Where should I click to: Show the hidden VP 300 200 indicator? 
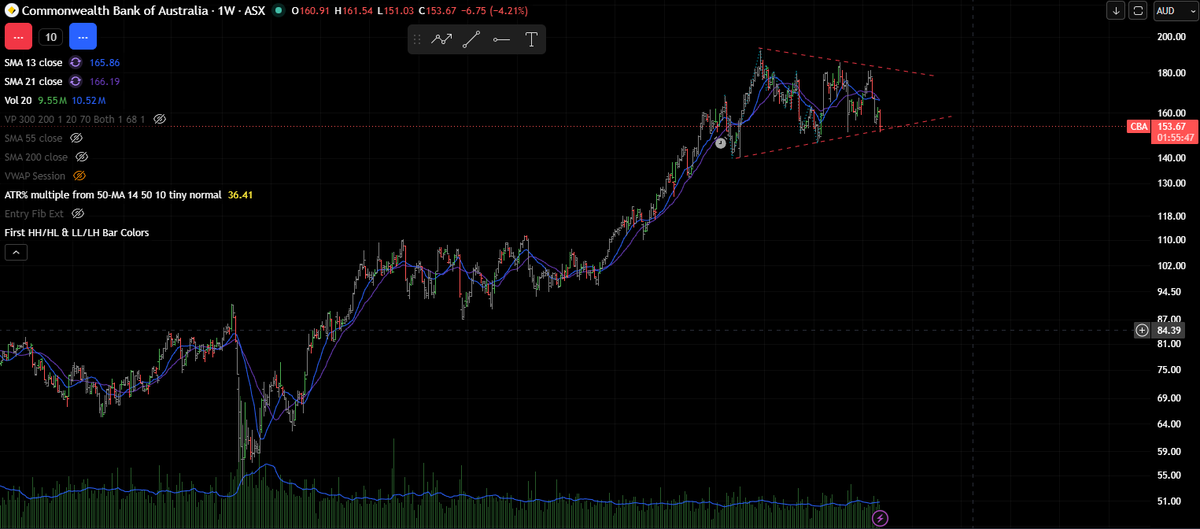(x=159, y=119)
